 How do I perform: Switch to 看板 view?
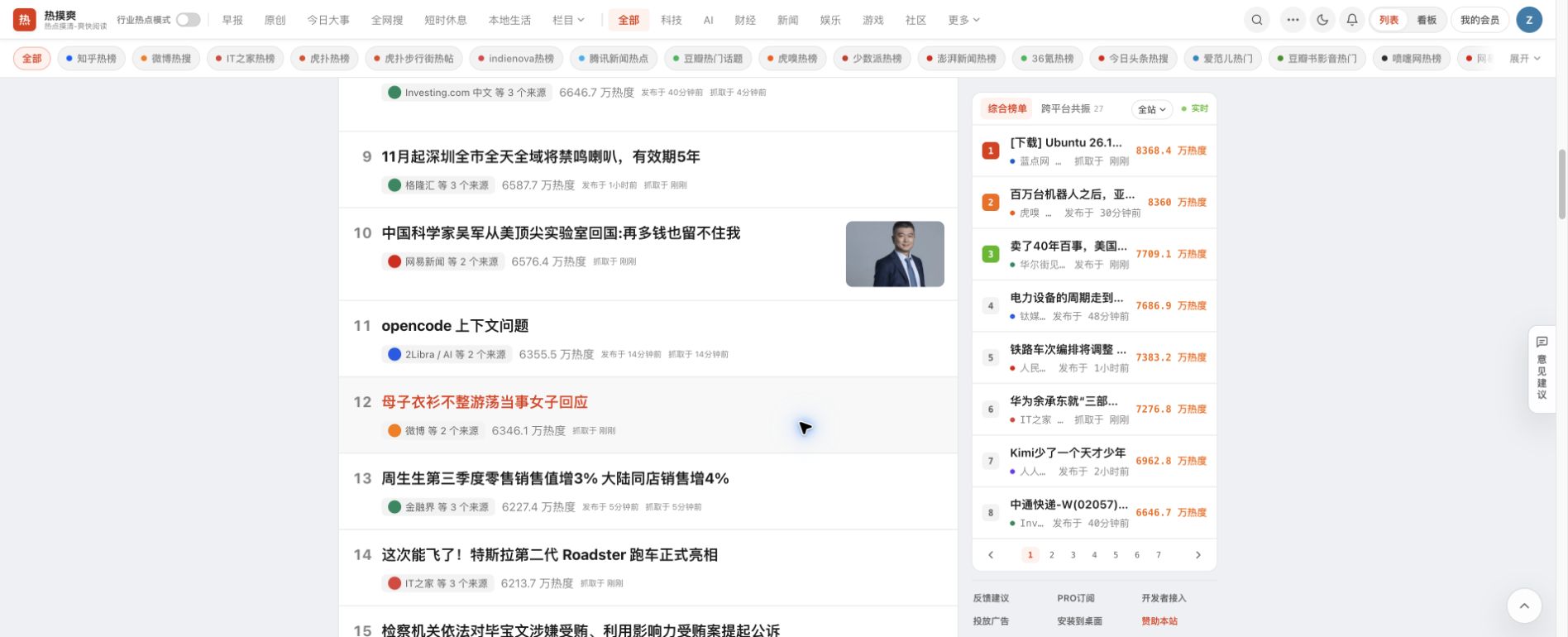[1427, 20]
